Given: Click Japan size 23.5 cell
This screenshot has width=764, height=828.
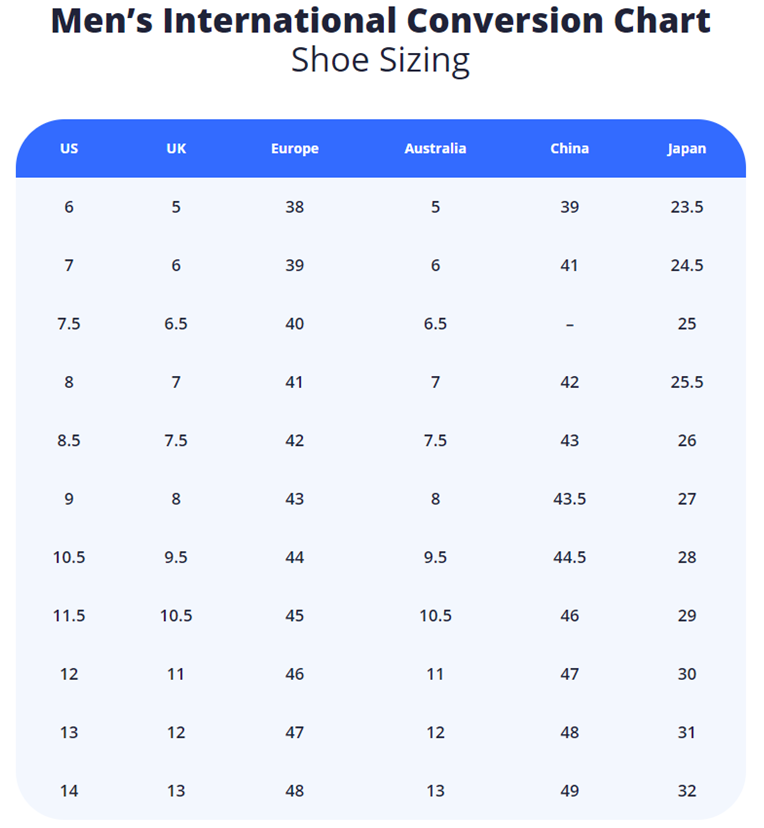Looking at the screenshot, I should [x=687, y=207].
